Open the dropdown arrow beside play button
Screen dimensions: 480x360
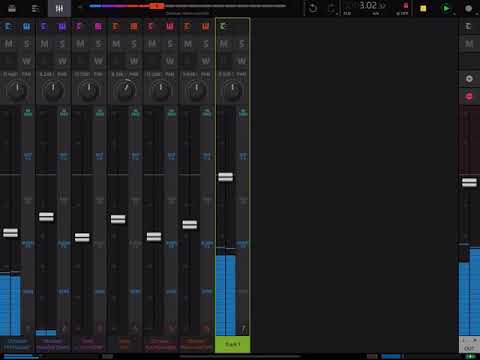coord(454,13)
